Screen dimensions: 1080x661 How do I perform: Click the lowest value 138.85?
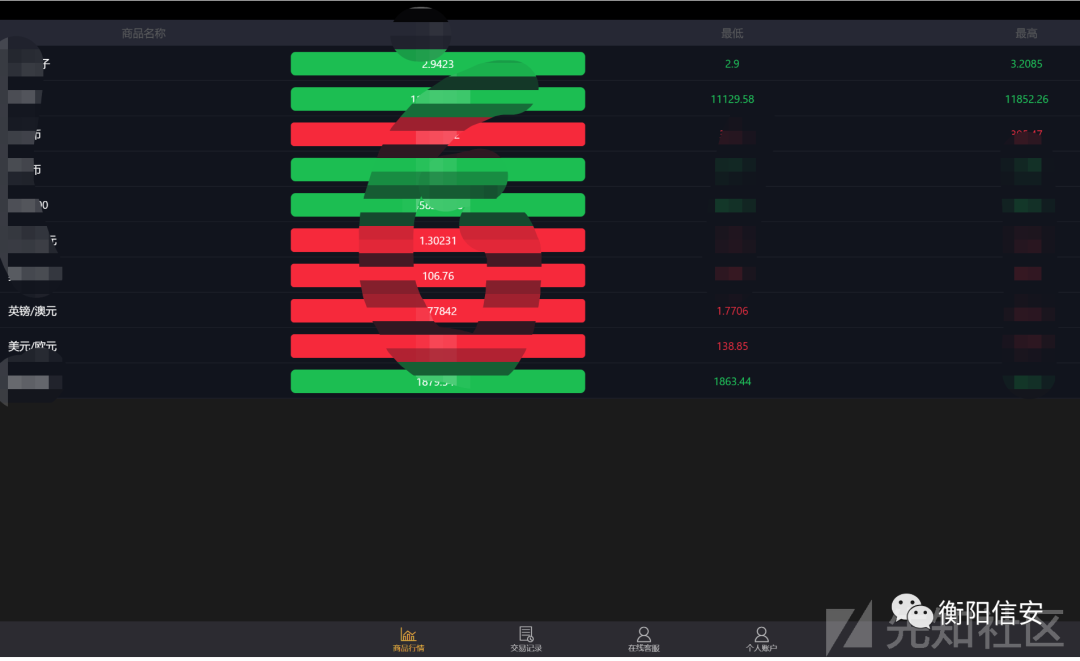tap(732, 346)
